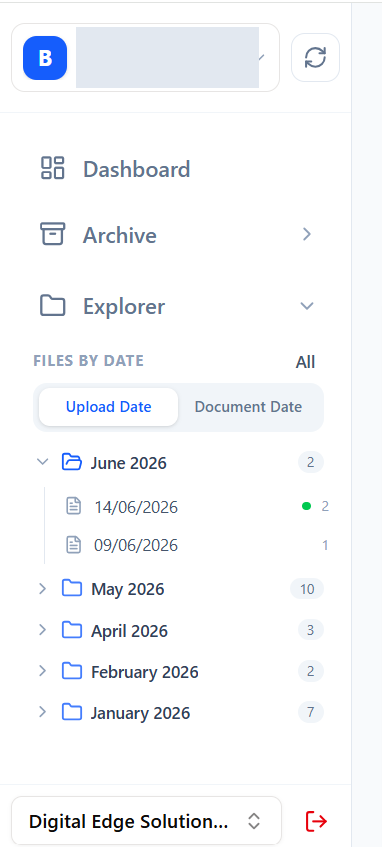Expand the January 2026 folder chevron
Viewport: 382px width, 847px height.
43,712
